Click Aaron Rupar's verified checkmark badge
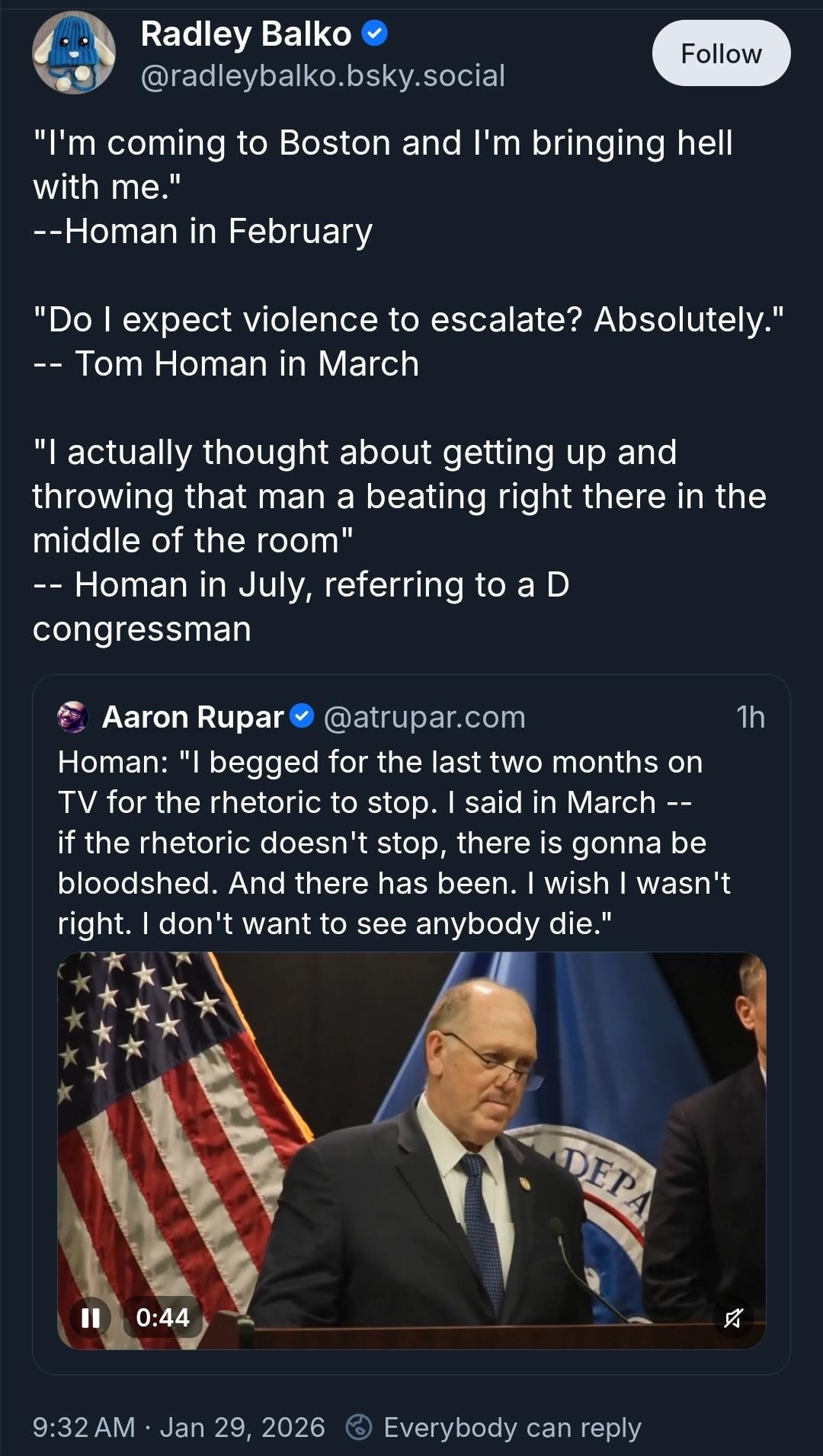 click(x=303, y=716)
